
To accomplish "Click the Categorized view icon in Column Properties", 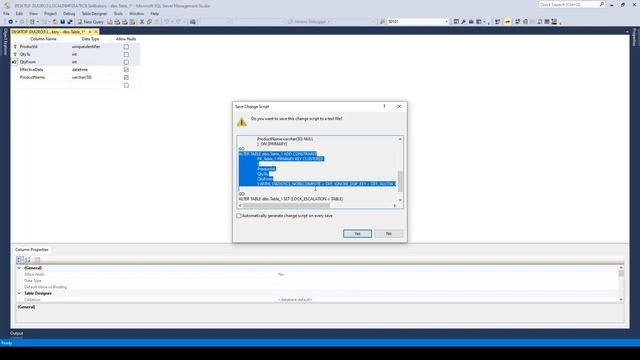I will click(20, 260).
